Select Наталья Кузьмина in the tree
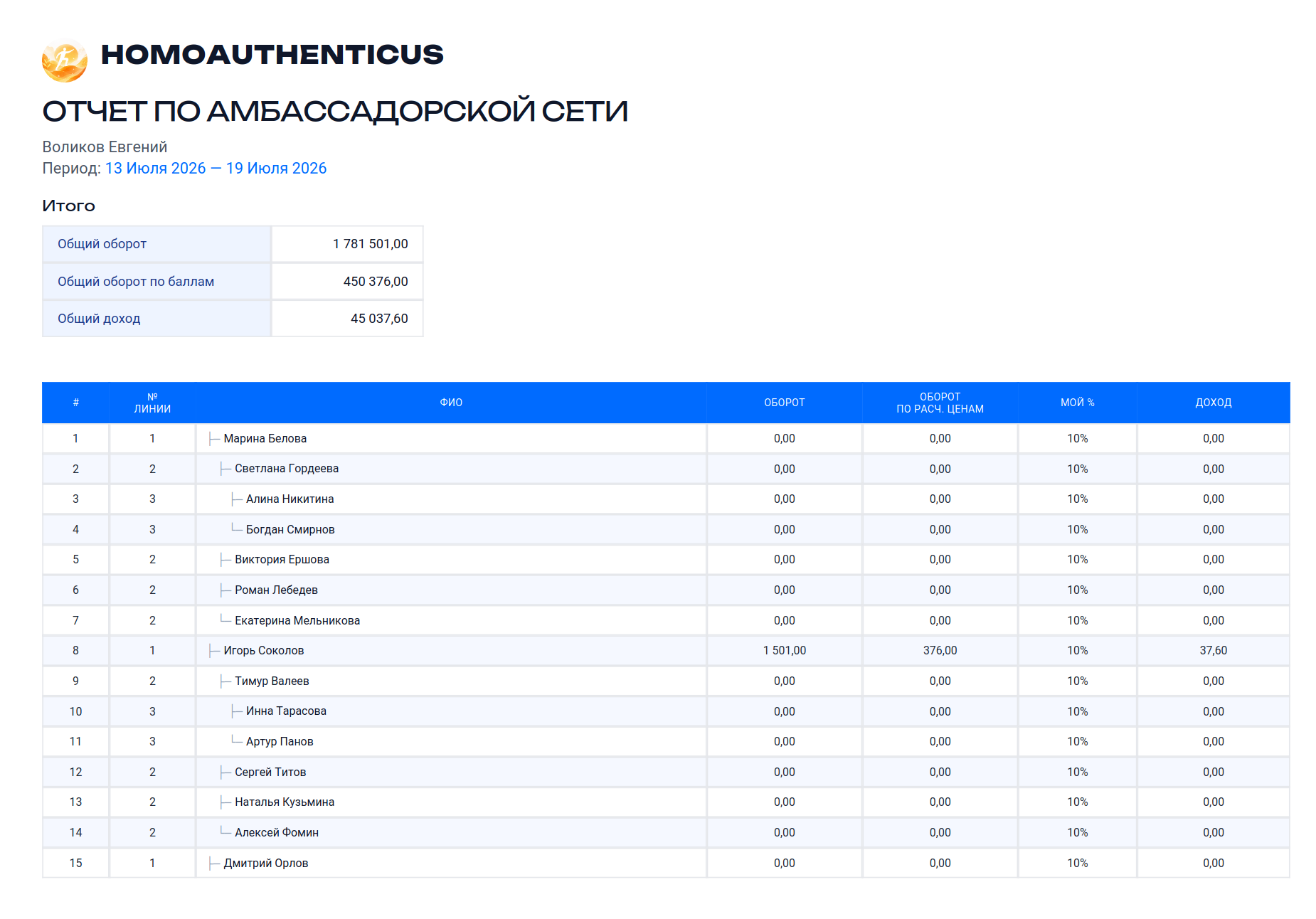The height and width of the screenshot is (919, 1316). (x=285, y=802)
